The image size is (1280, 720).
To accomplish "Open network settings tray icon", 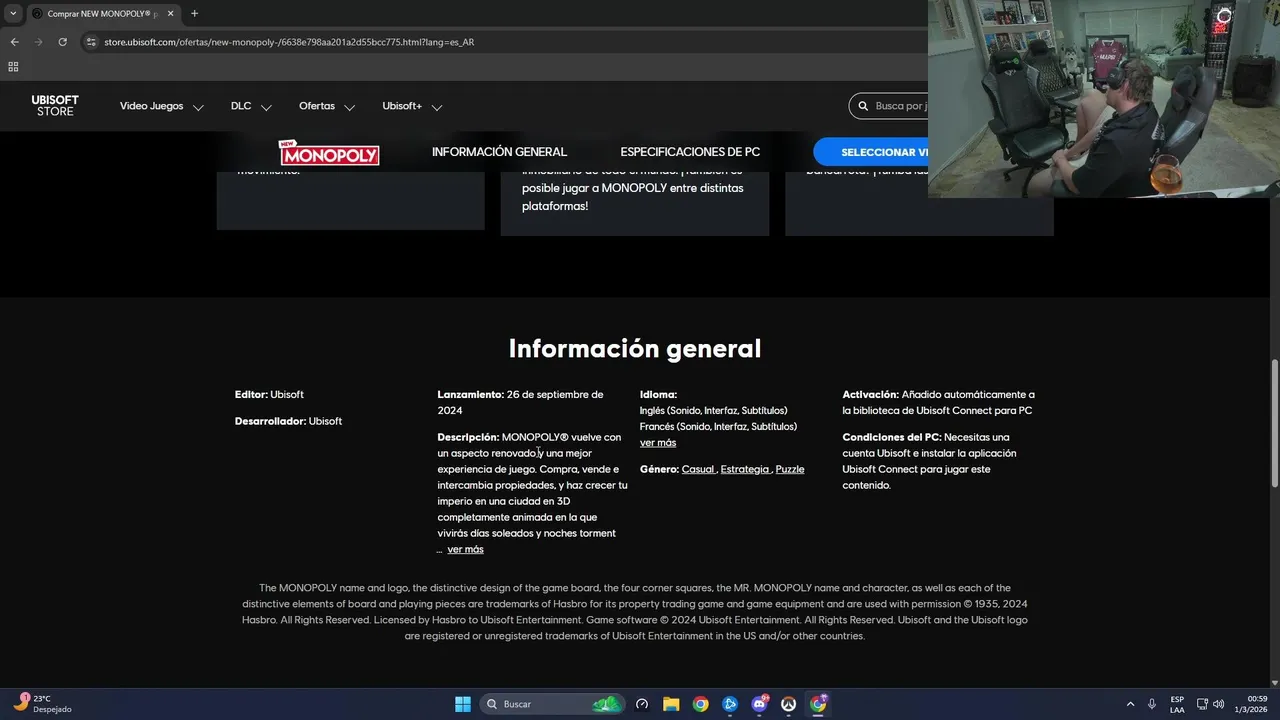I will pyautogui.click(x=1202, y=704).
